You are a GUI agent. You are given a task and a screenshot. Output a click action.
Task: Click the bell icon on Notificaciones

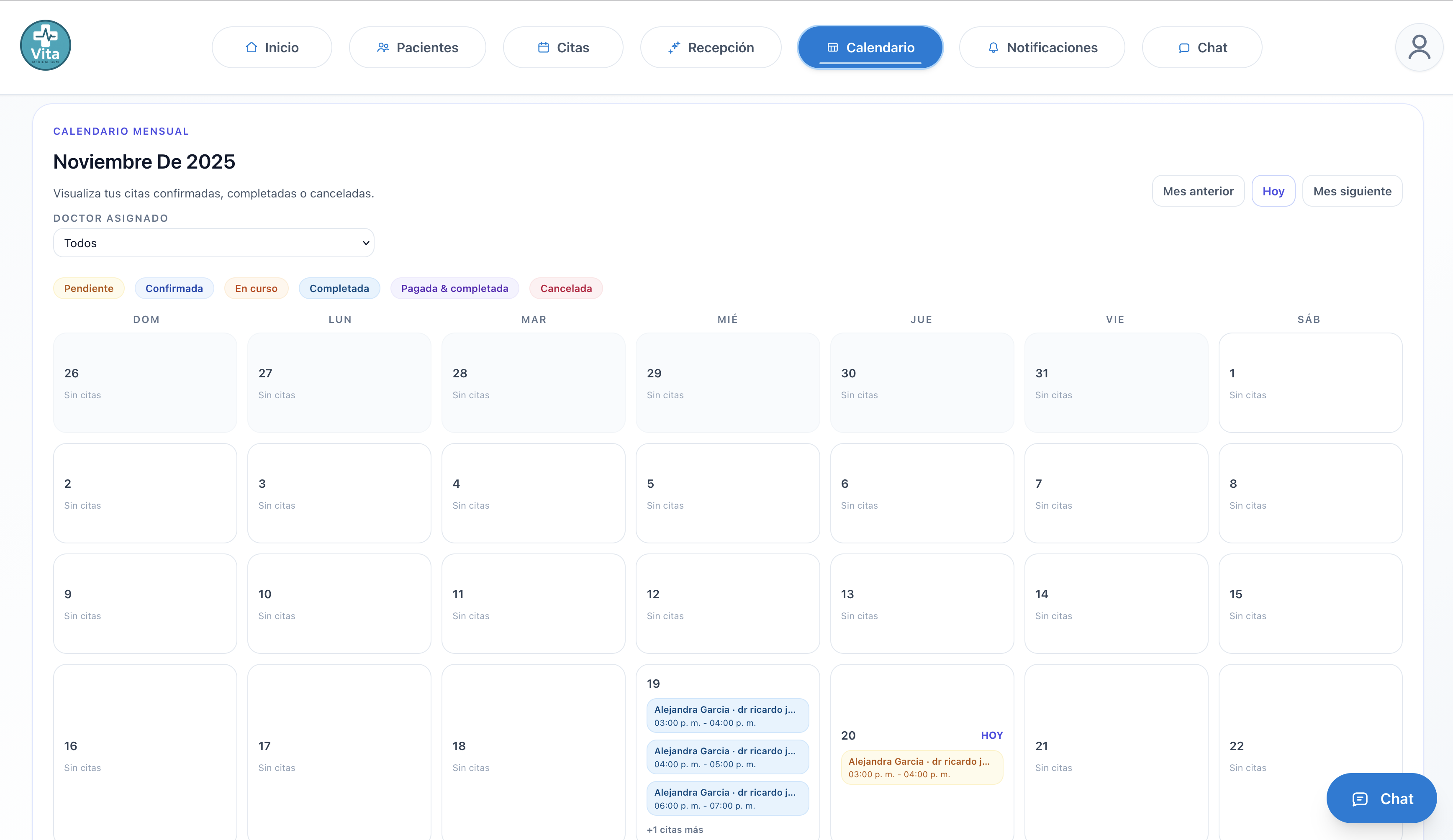point(993,47)
